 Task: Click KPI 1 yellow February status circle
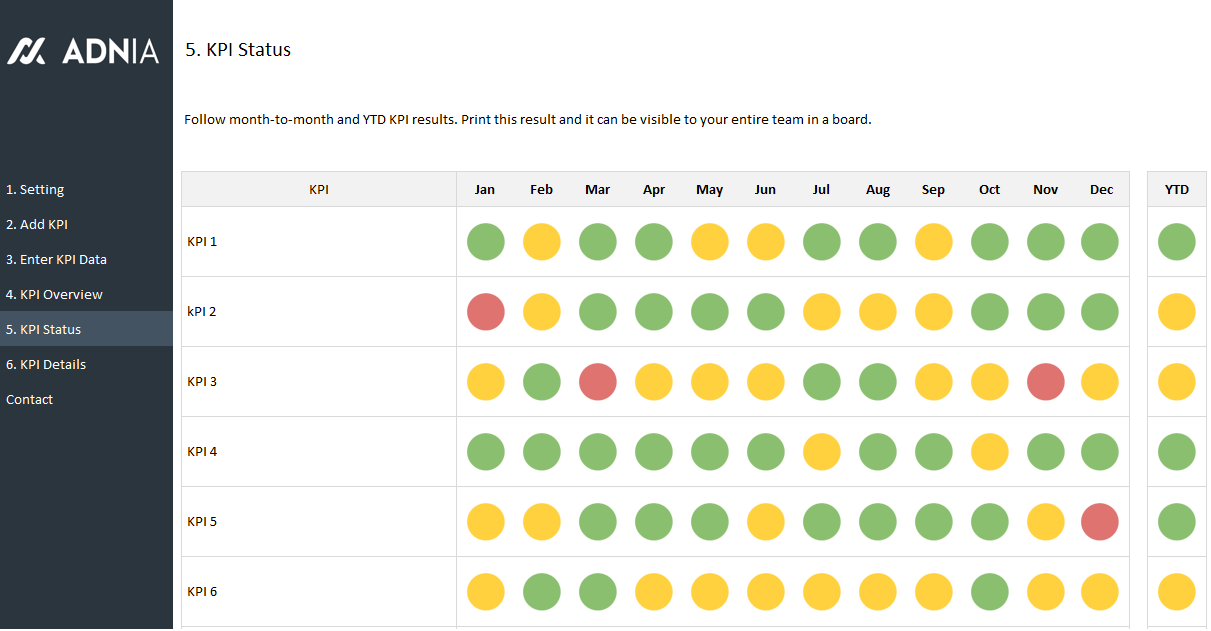pyautogui.click(x=542, y=242)
